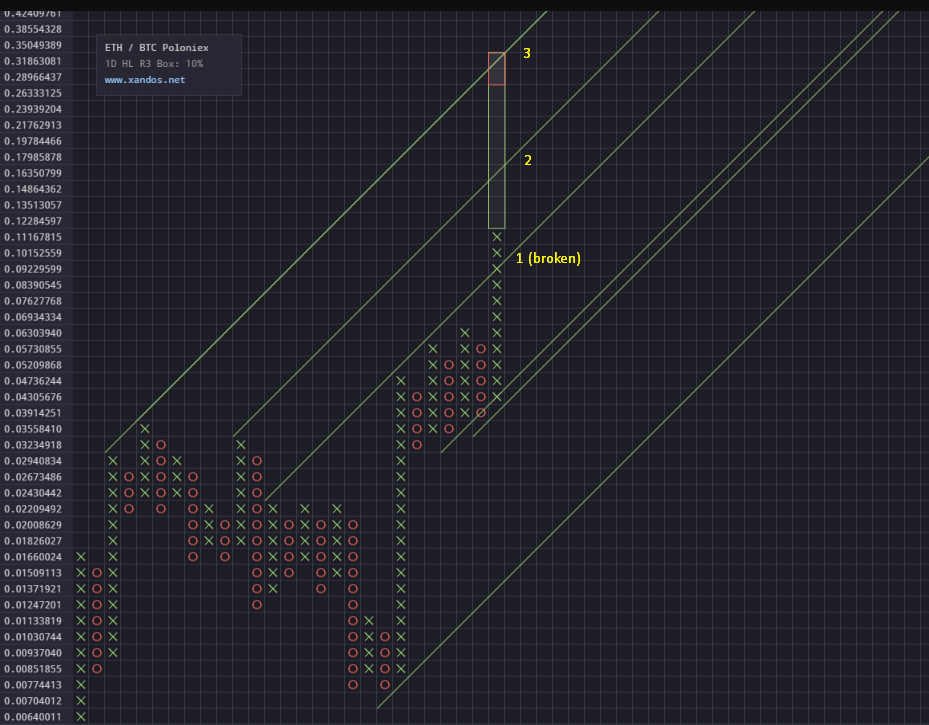Screen dimensions: 929x725
Task: Click price label 0.23939204
Action: (x=33, y=109)
